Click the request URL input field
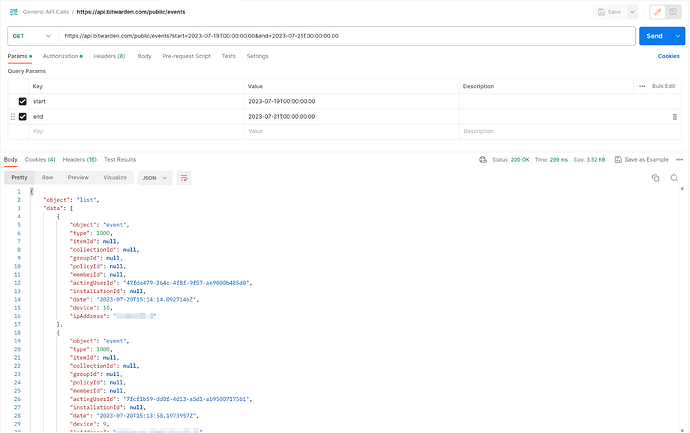The width and height of the screenshot is (690, 433). [x=347, y=36]
